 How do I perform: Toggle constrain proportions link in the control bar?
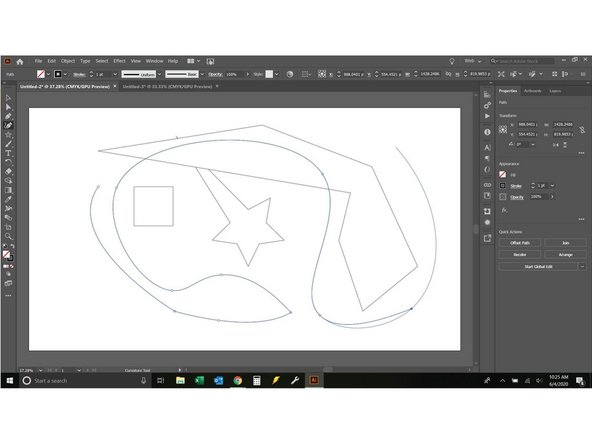coord(448,74)
